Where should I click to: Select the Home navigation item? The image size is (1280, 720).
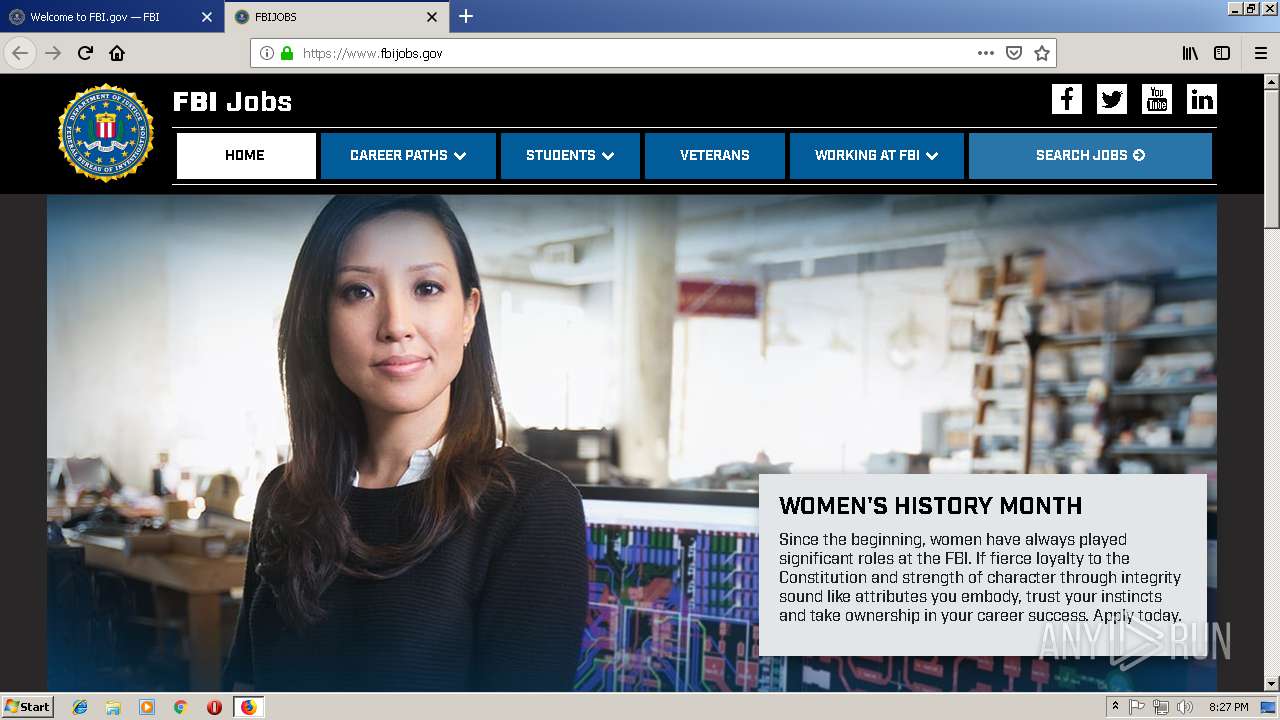coord(246,156)
